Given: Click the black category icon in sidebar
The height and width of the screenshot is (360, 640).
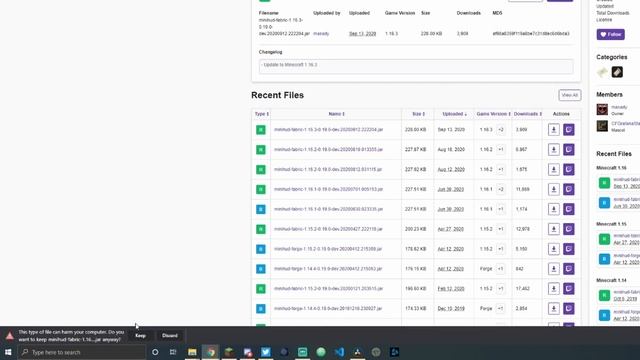Looking at the screenshot, I should coord(617,72).
